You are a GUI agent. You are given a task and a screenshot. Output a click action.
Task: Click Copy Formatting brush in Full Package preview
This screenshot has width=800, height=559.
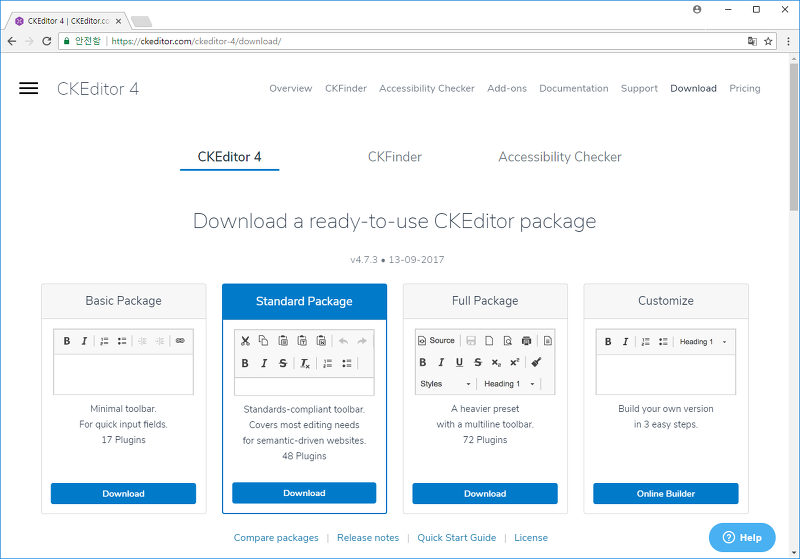coord(536,362)
